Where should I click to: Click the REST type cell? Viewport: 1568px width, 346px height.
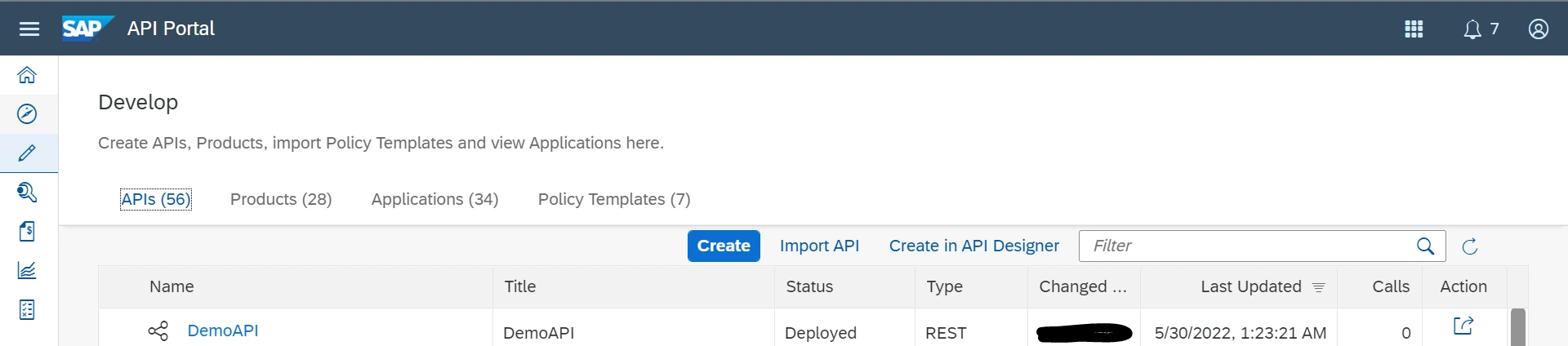pos(946,333)
